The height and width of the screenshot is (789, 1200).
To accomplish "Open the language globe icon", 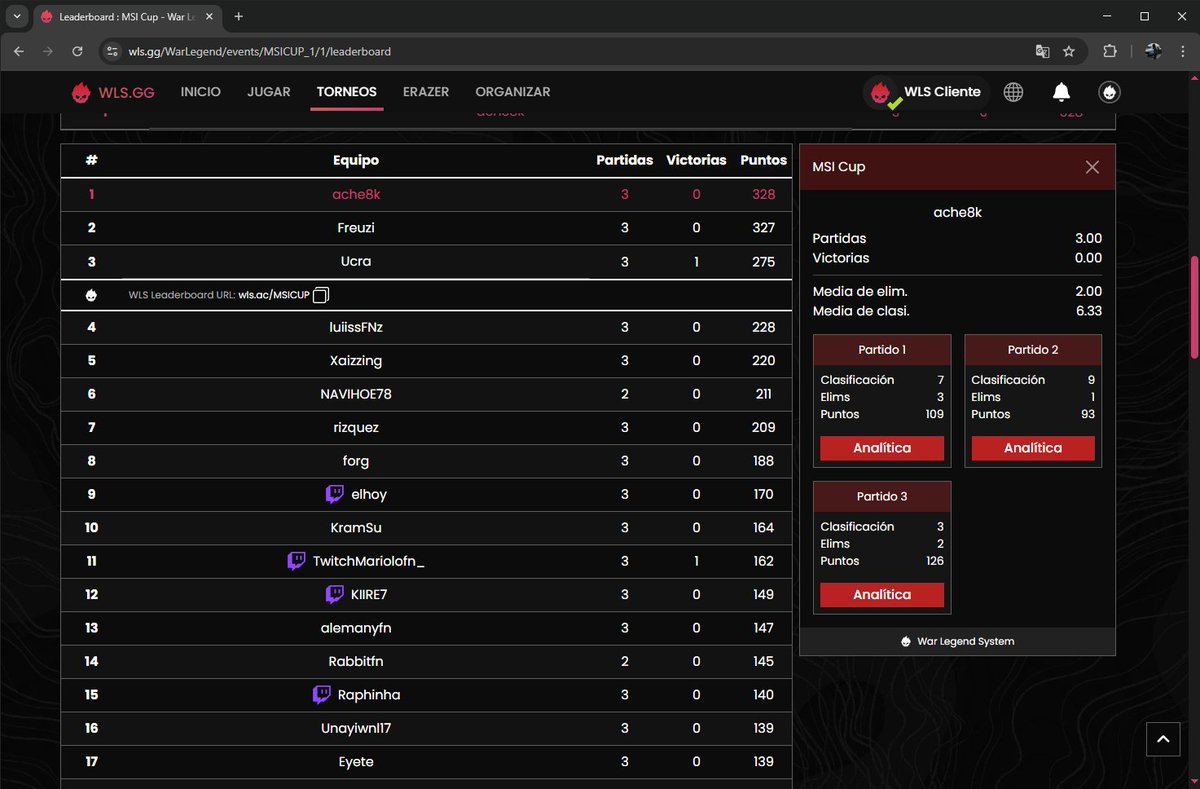I will (x=1013, y=92).
